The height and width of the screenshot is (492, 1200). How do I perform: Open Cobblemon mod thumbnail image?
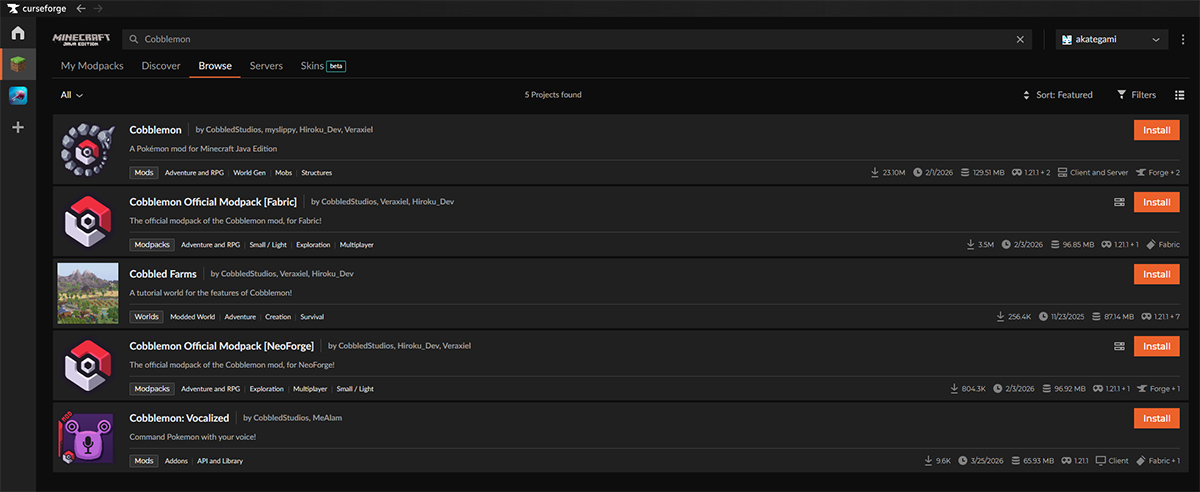(x=88, y=150)
